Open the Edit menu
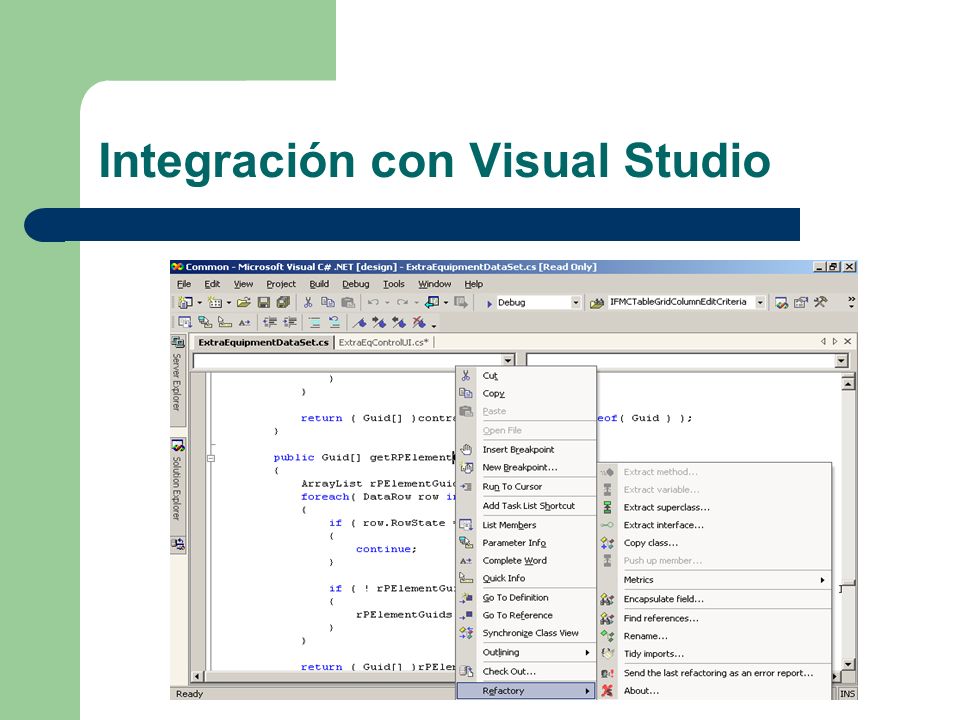The image size is (960, 720). tap(212, 284)
